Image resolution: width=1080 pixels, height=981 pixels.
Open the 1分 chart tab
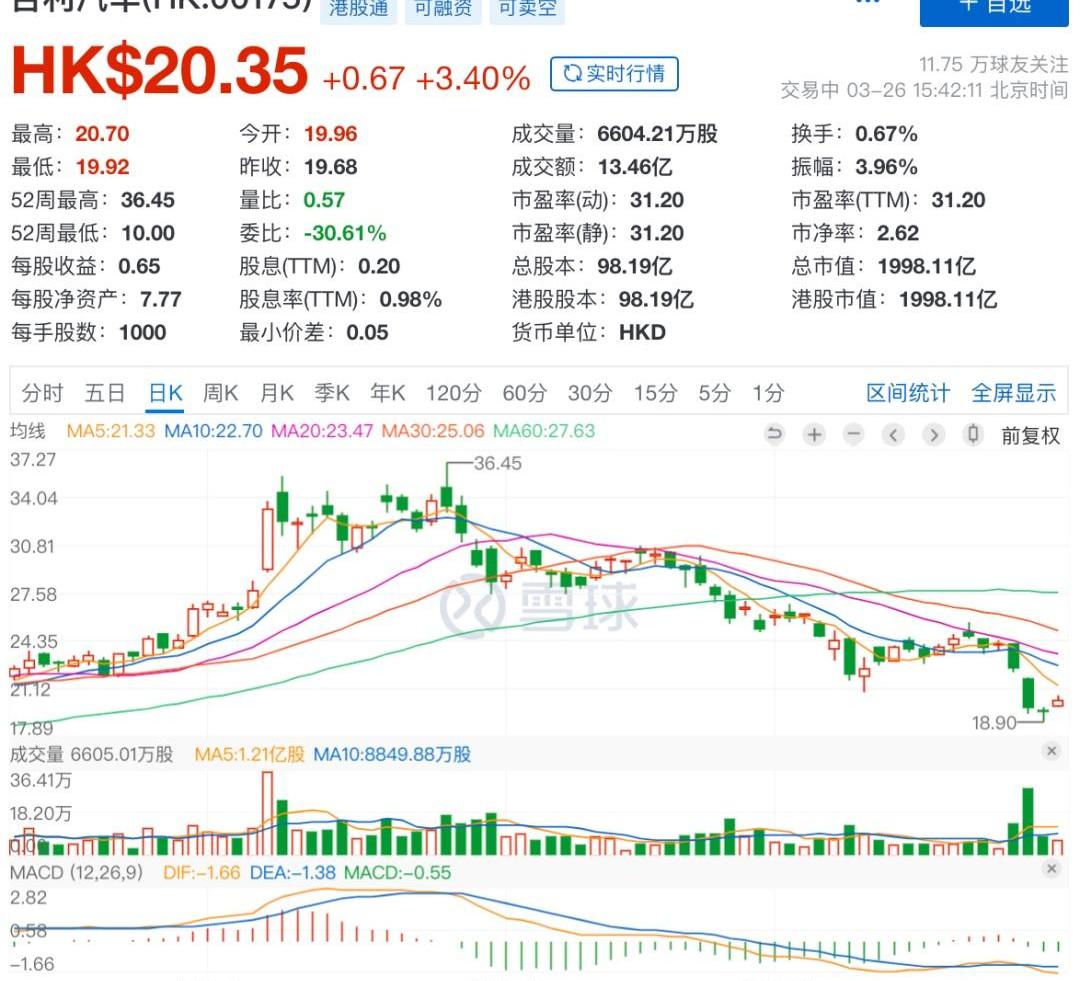click(768, 393)
